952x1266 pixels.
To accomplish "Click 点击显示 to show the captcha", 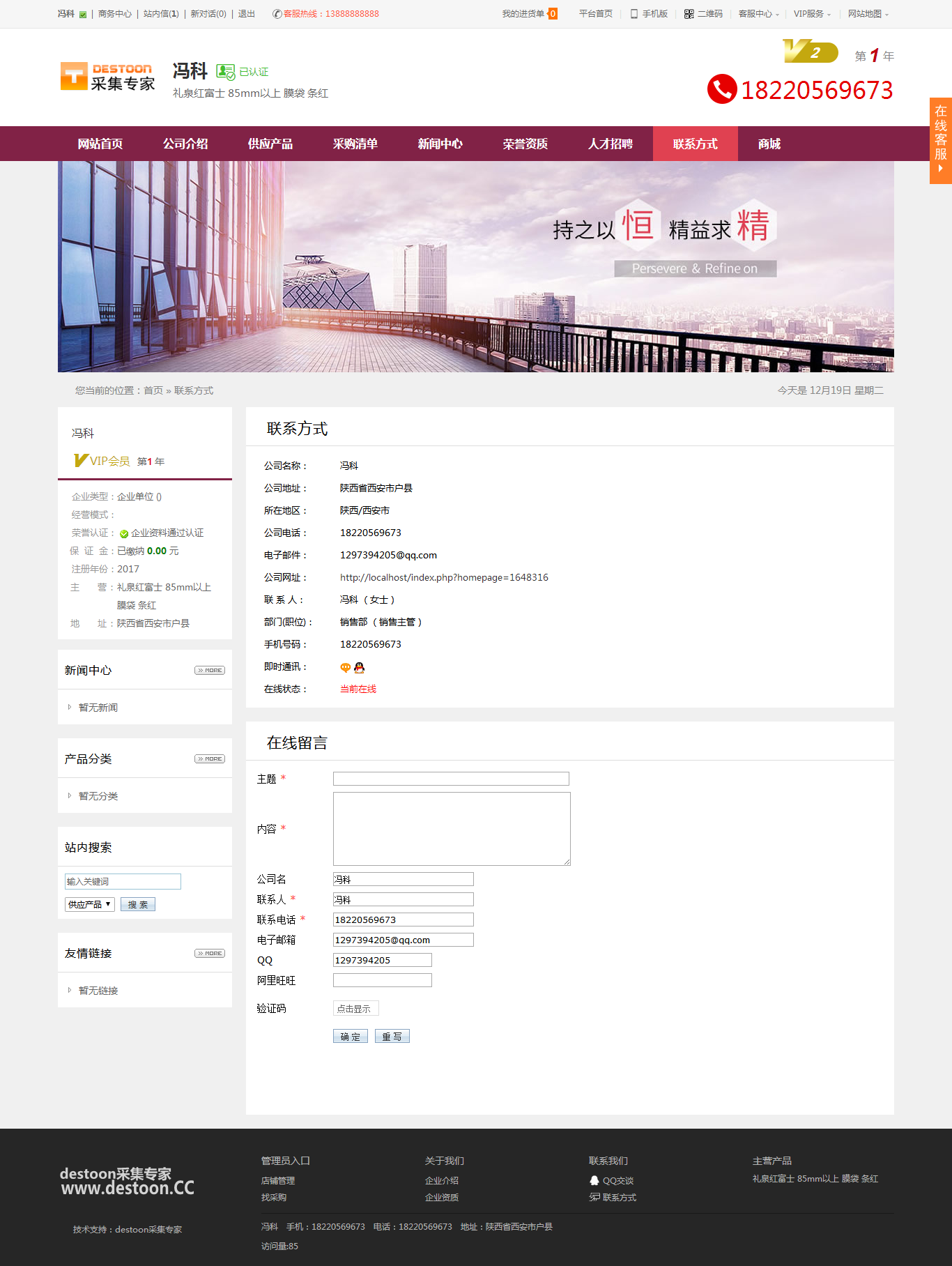I will (x=355, y=1008).
